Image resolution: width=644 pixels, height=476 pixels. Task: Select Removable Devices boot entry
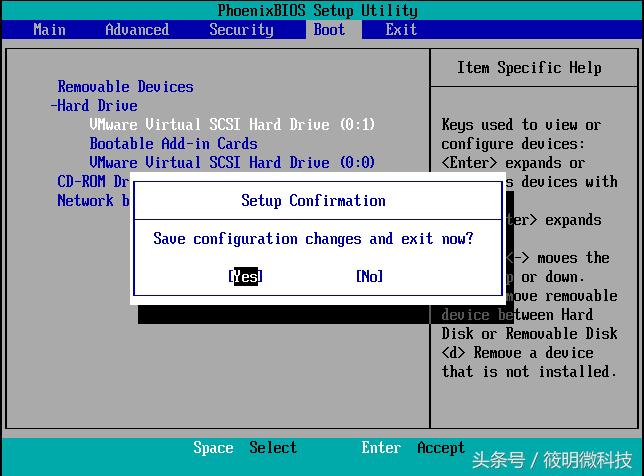point(125,87)
